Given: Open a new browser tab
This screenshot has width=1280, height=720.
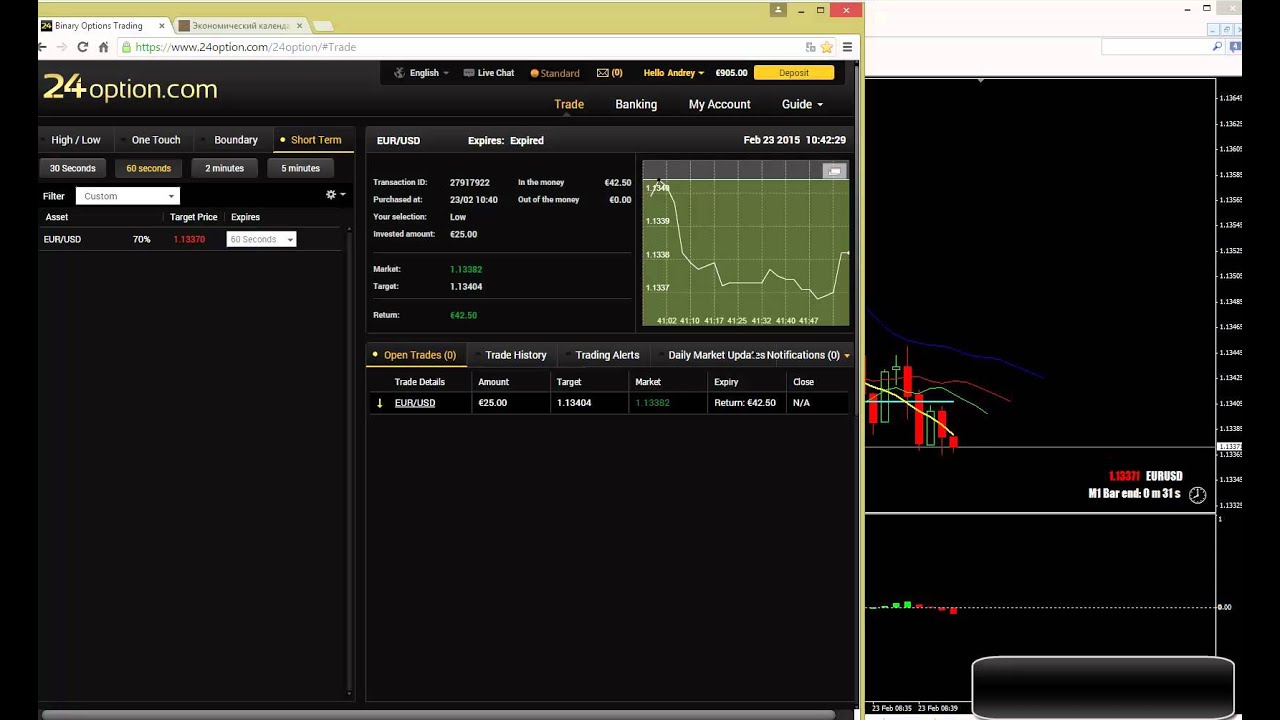Looking at the screenshot, I should pos(322,25).
